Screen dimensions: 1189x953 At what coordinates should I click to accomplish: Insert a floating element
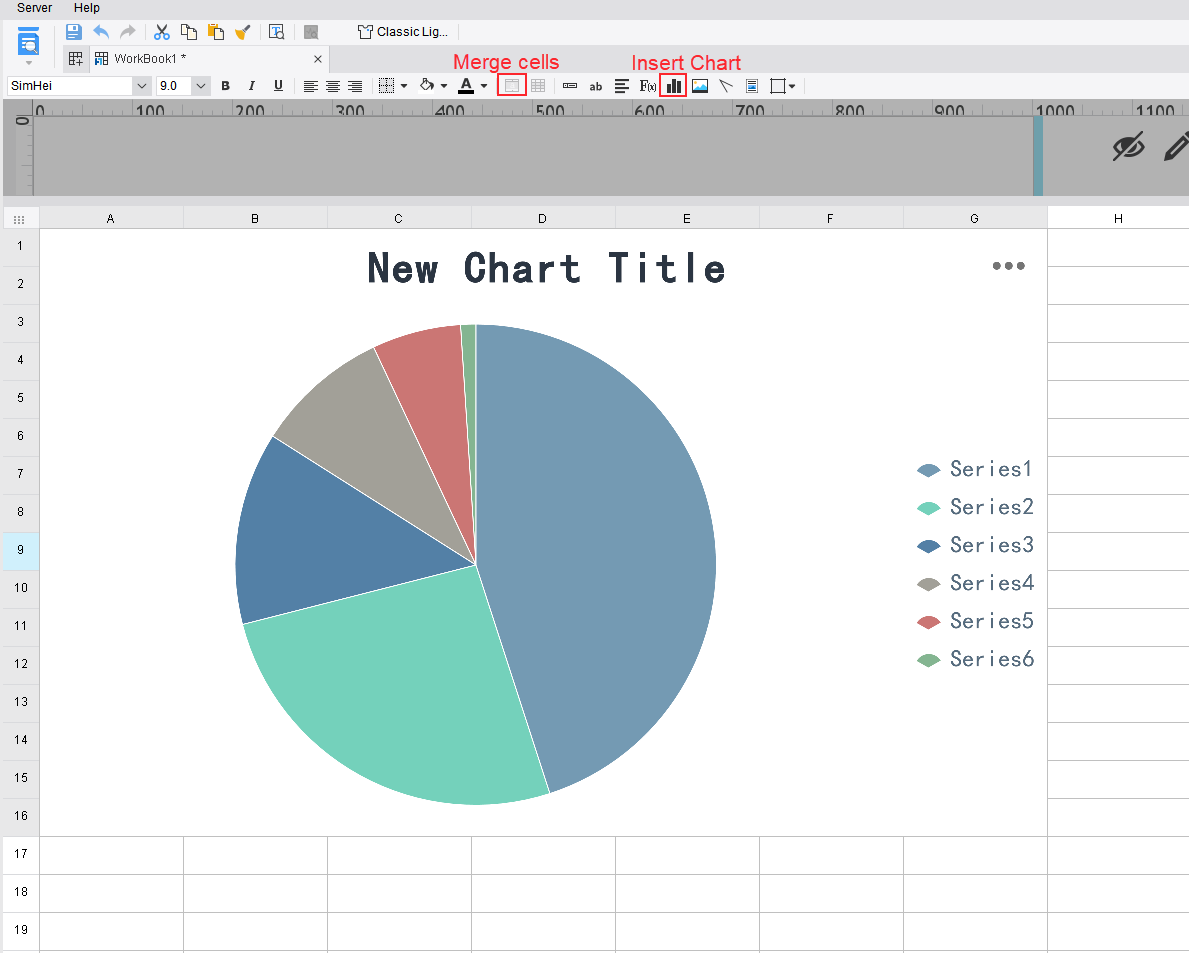point(777,86)
